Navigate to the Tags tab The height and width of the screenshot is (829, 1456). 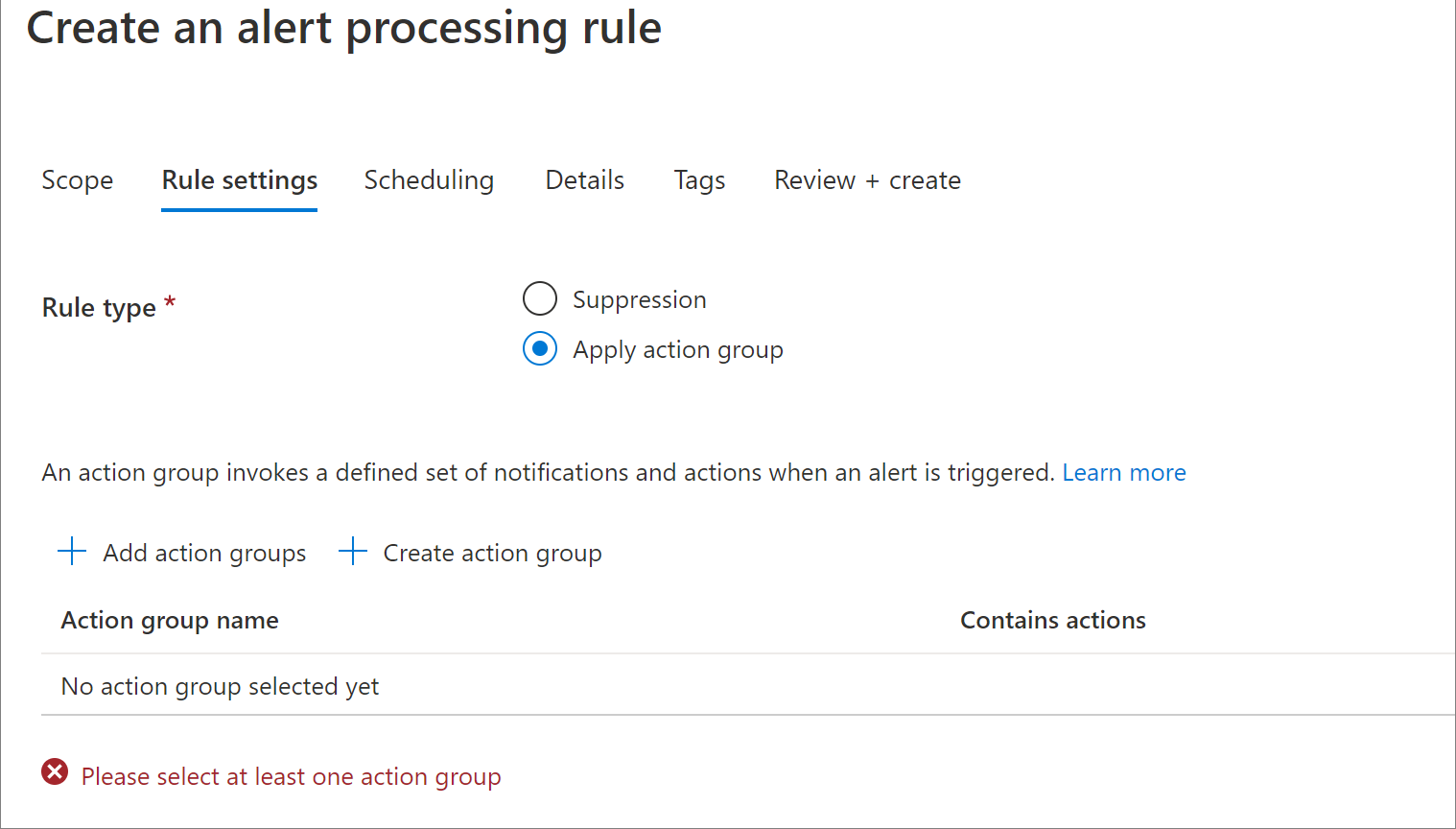tap(699, 180)
